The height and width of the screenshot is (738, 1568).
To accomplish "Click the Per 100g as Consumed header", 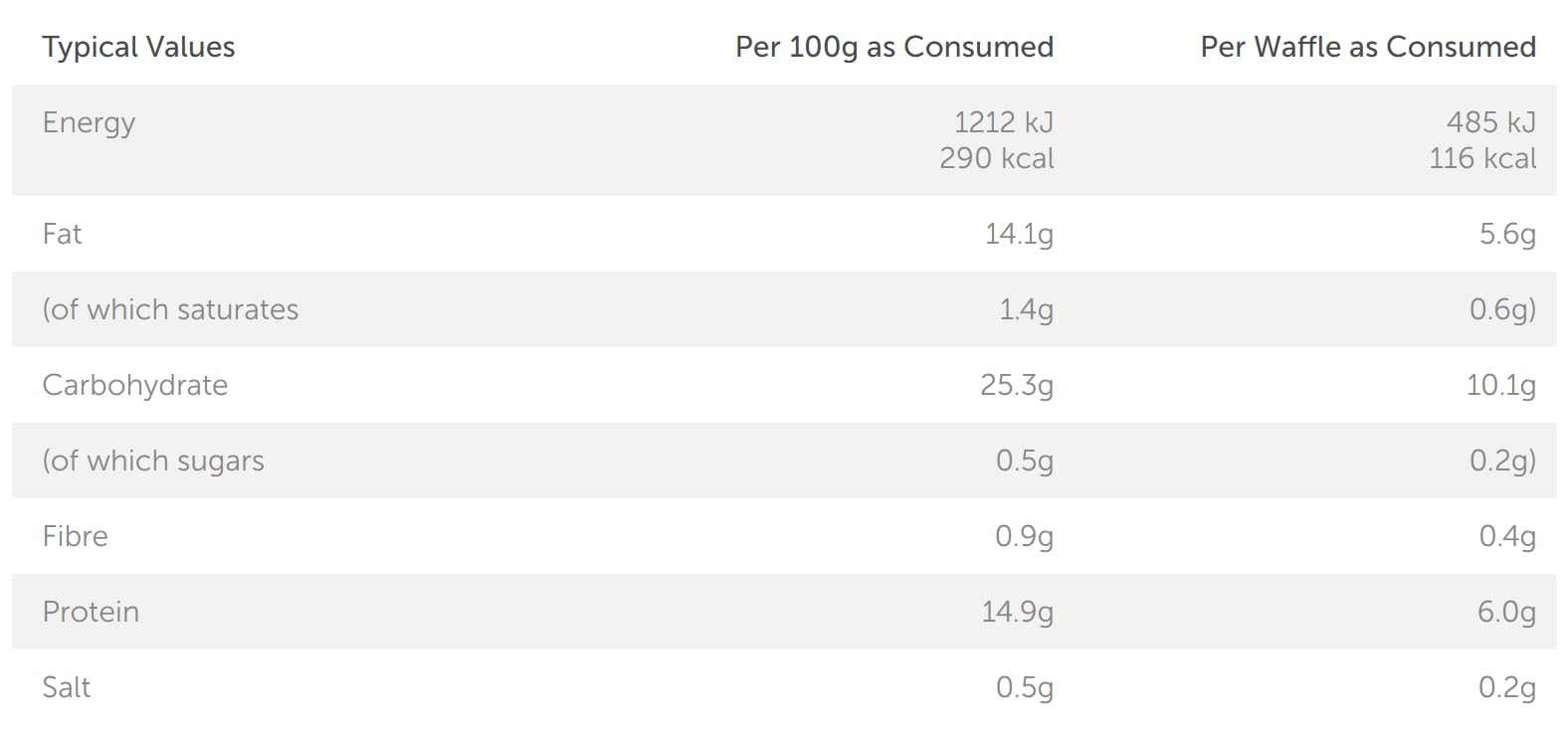I will (x=893, y=47).
